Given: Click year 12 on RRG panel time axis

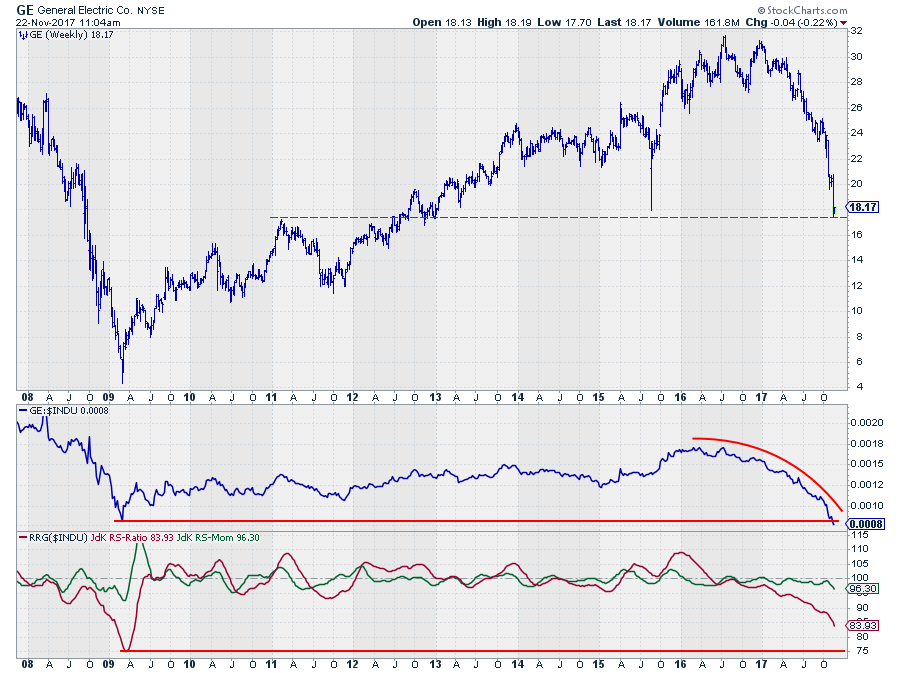Looking at the screenshot, I should pyautogui.click(x=352, y=664).
